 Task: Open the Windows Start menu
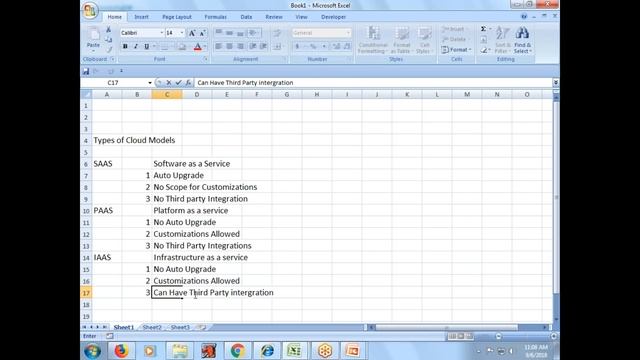[x=93, y=351]
